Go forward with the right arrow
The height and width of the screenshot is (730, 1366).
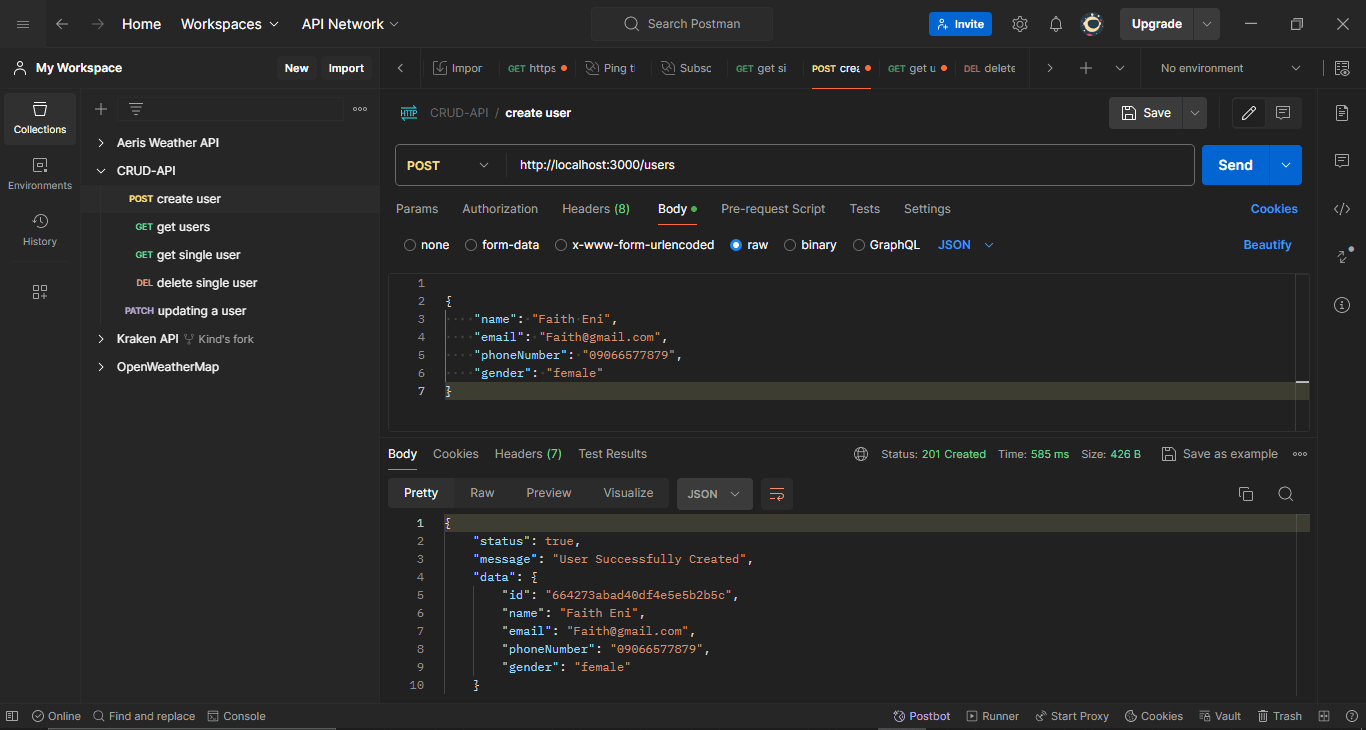(x=98, y=24)
